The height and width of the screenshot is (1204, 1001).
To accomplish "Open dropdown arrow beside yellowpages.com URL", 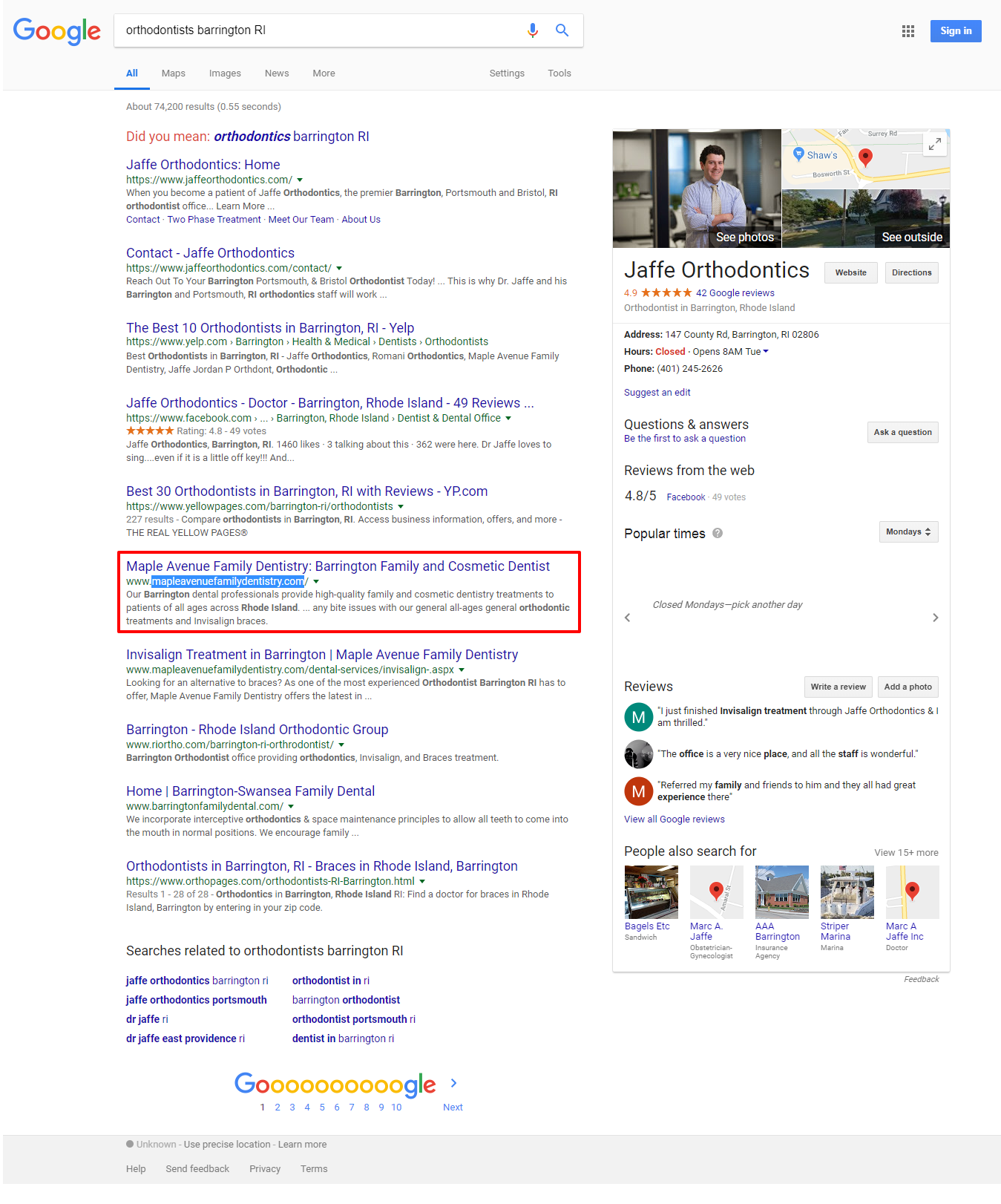I will pos(401,507).
